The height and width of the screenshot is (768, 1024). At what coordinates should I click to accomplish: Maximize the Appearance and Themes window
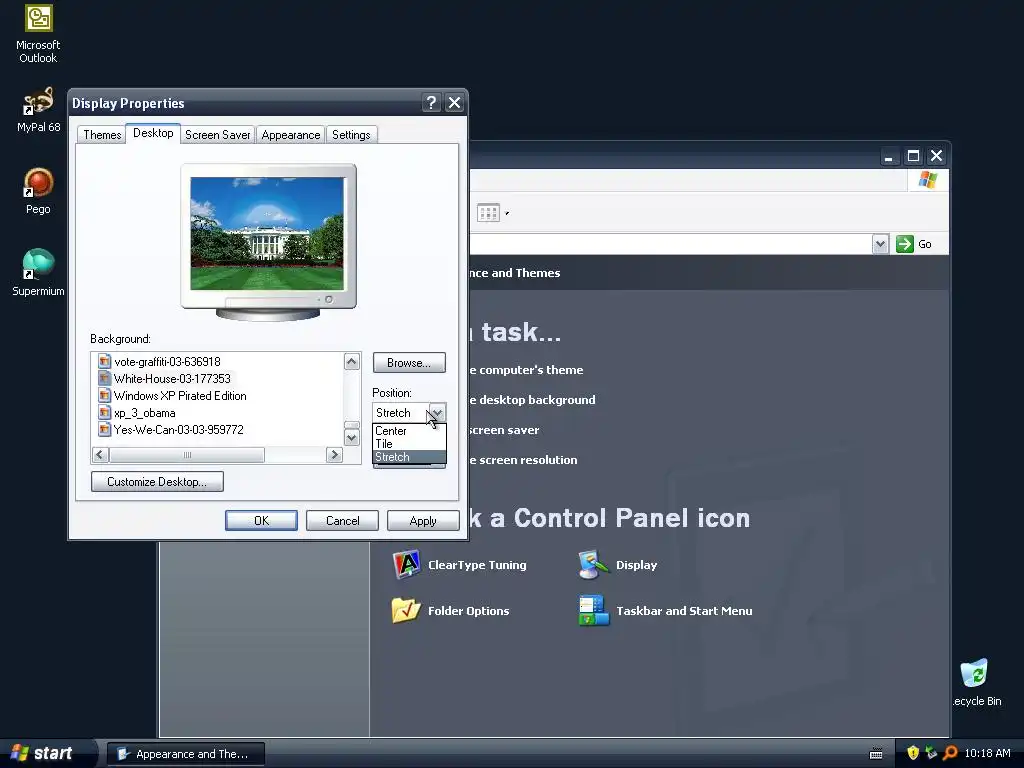click(x=913, y=155)
